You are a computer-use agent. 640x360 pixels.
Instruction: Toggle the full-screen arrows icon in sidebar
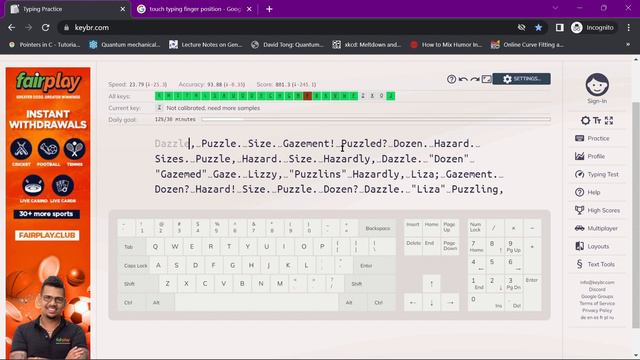click(609, 120)
